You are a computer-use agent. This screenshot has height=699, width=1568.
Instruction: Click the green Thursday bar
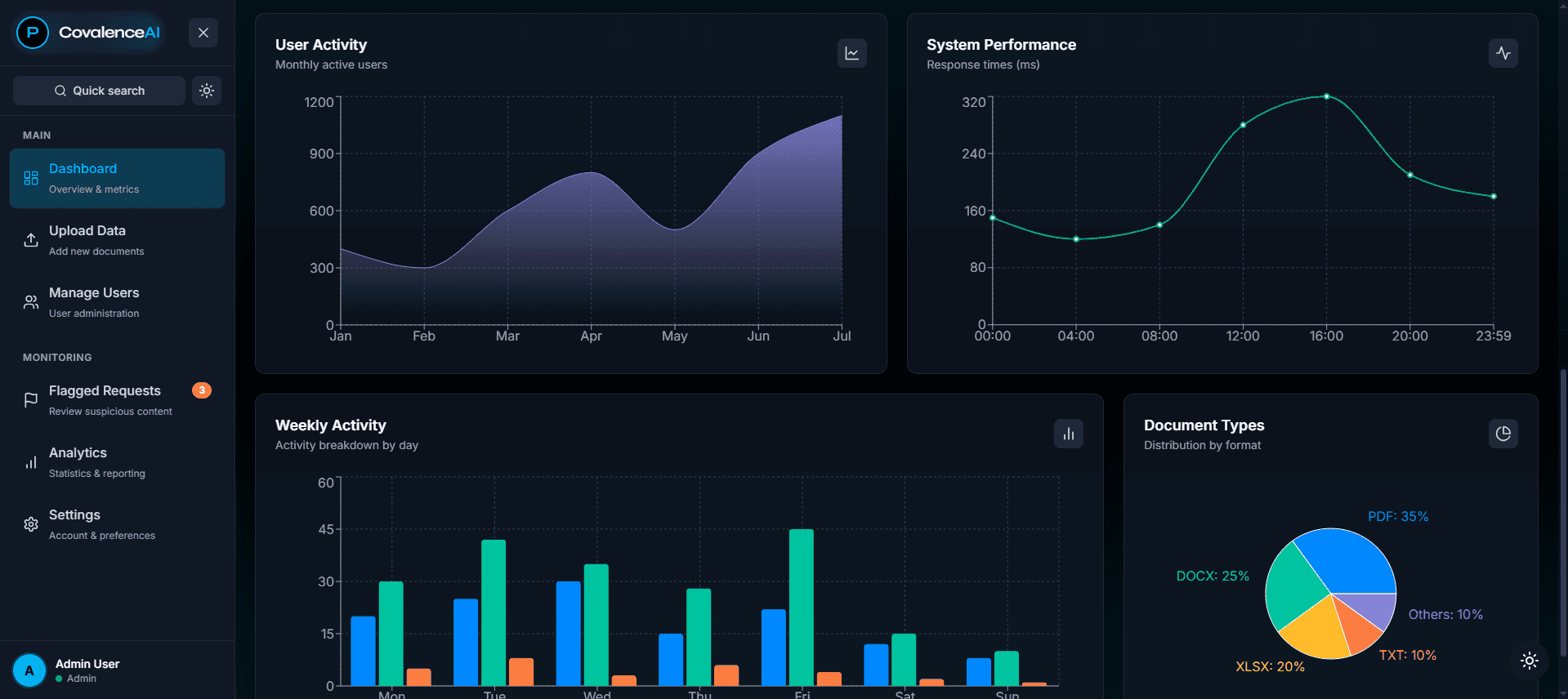click(x=699, y=637)
